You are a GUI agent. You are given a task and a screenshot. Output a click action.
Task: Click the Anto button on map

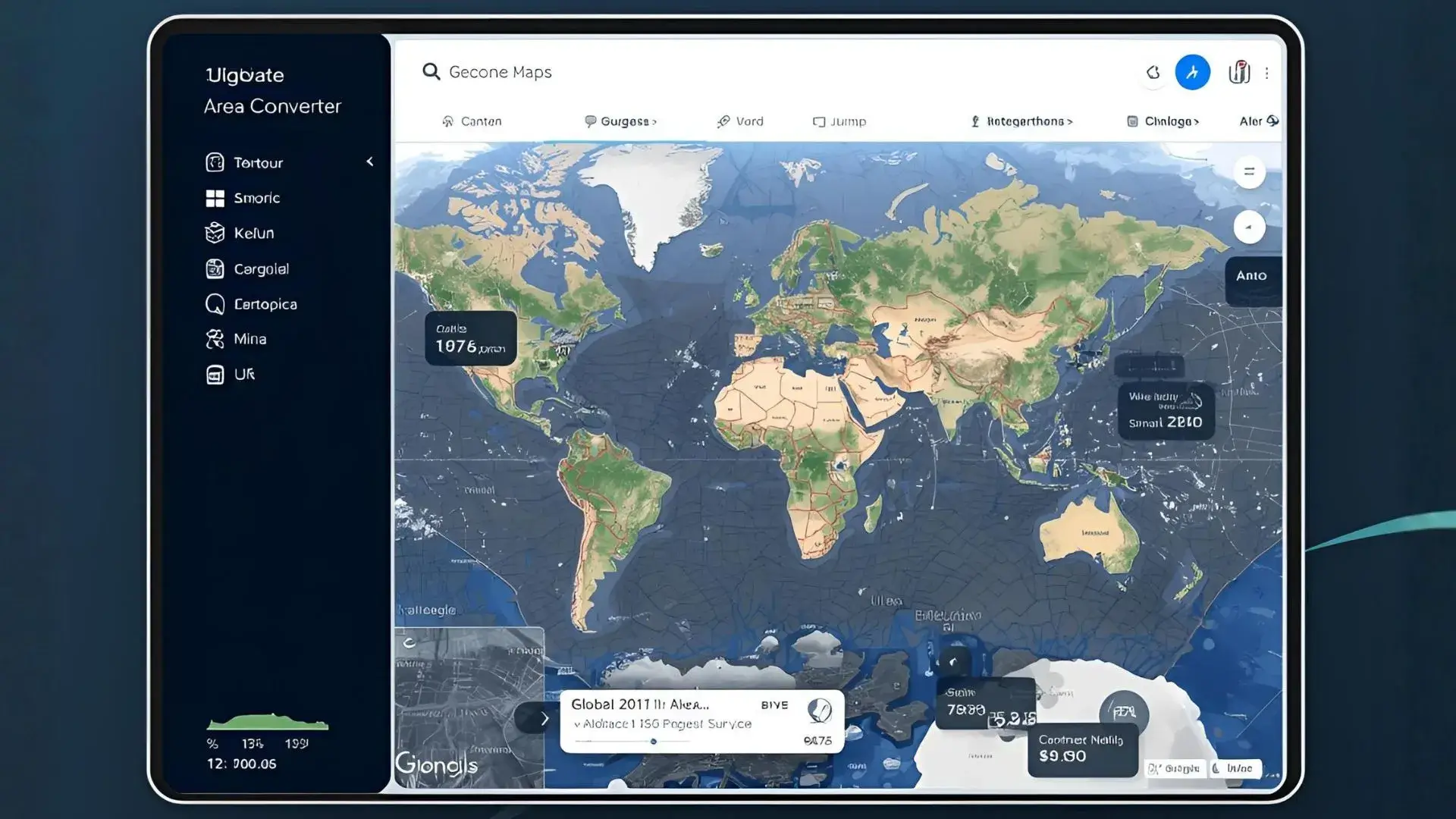1251,276
